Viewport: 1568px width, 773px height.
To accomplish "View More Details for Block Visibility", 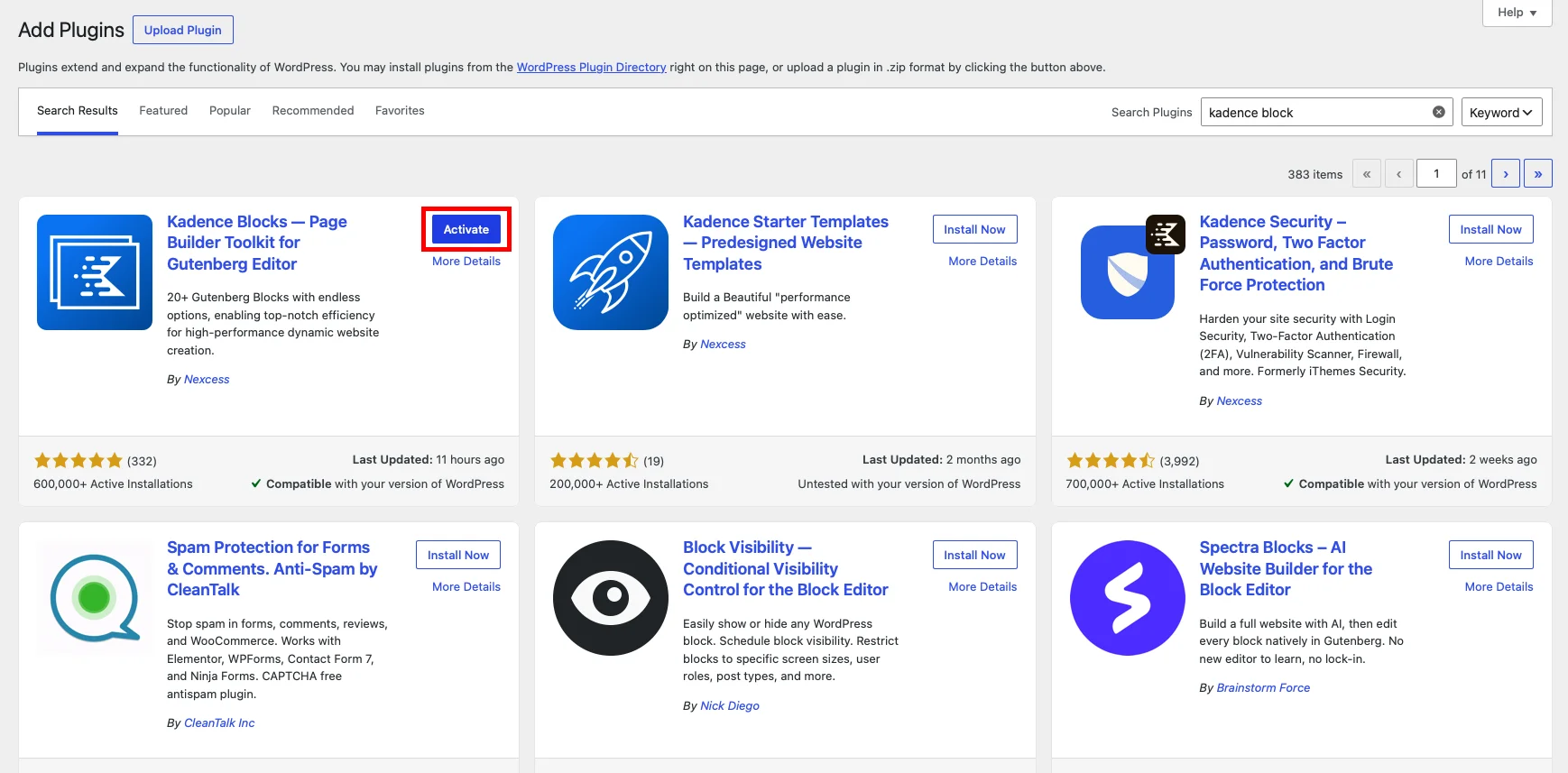I will [982, 586].
